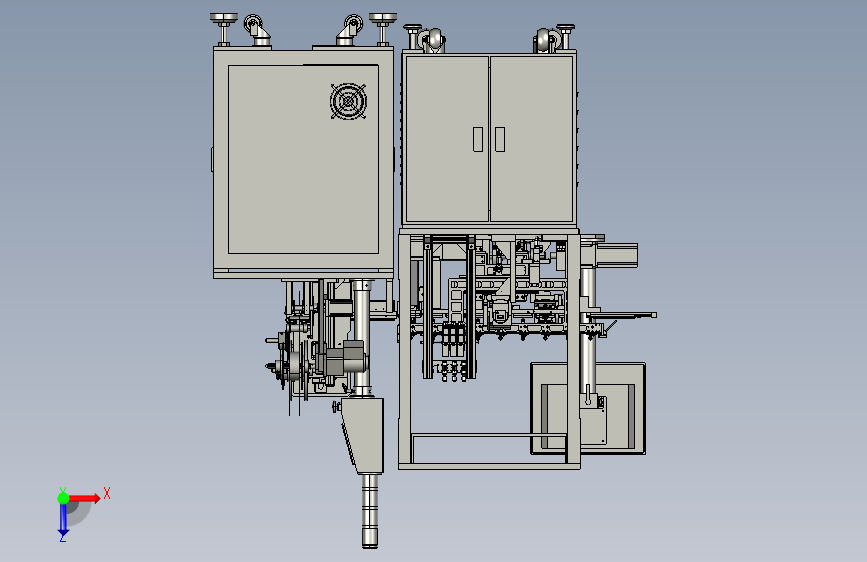The width and height of the screenshot is (867, 562).
Task: Select the far-left leveling foot on left cabinet
Action: 224,29
